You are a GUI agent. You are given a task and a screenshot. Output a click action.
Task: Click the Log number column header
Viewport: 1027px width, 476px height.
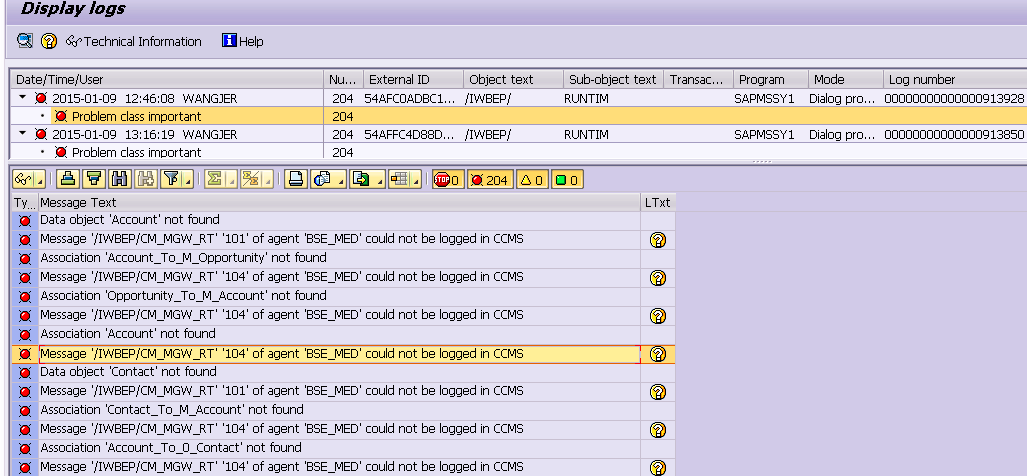point(955,79)
